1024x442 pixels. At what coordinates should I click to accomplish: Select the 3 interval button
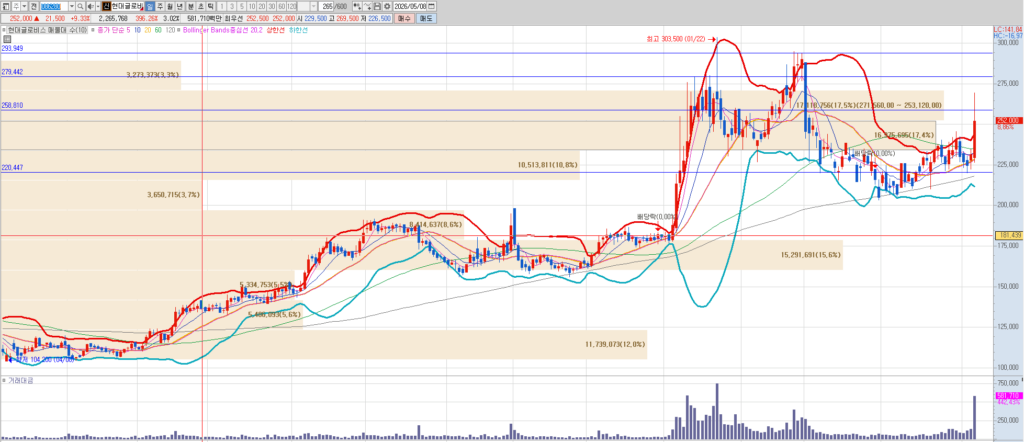coord(232,6)
